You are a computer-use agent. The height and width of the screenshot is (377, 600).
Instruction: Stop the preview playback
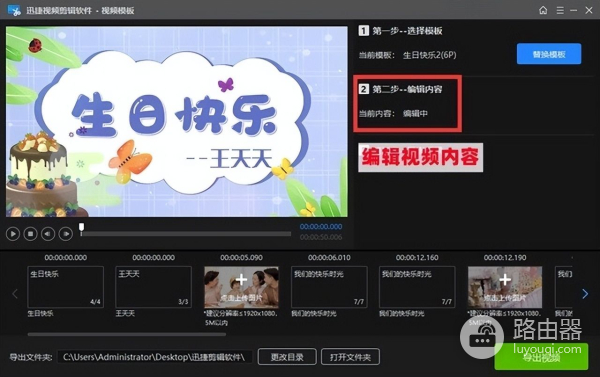pyautogui.click(x=30, y=233)
